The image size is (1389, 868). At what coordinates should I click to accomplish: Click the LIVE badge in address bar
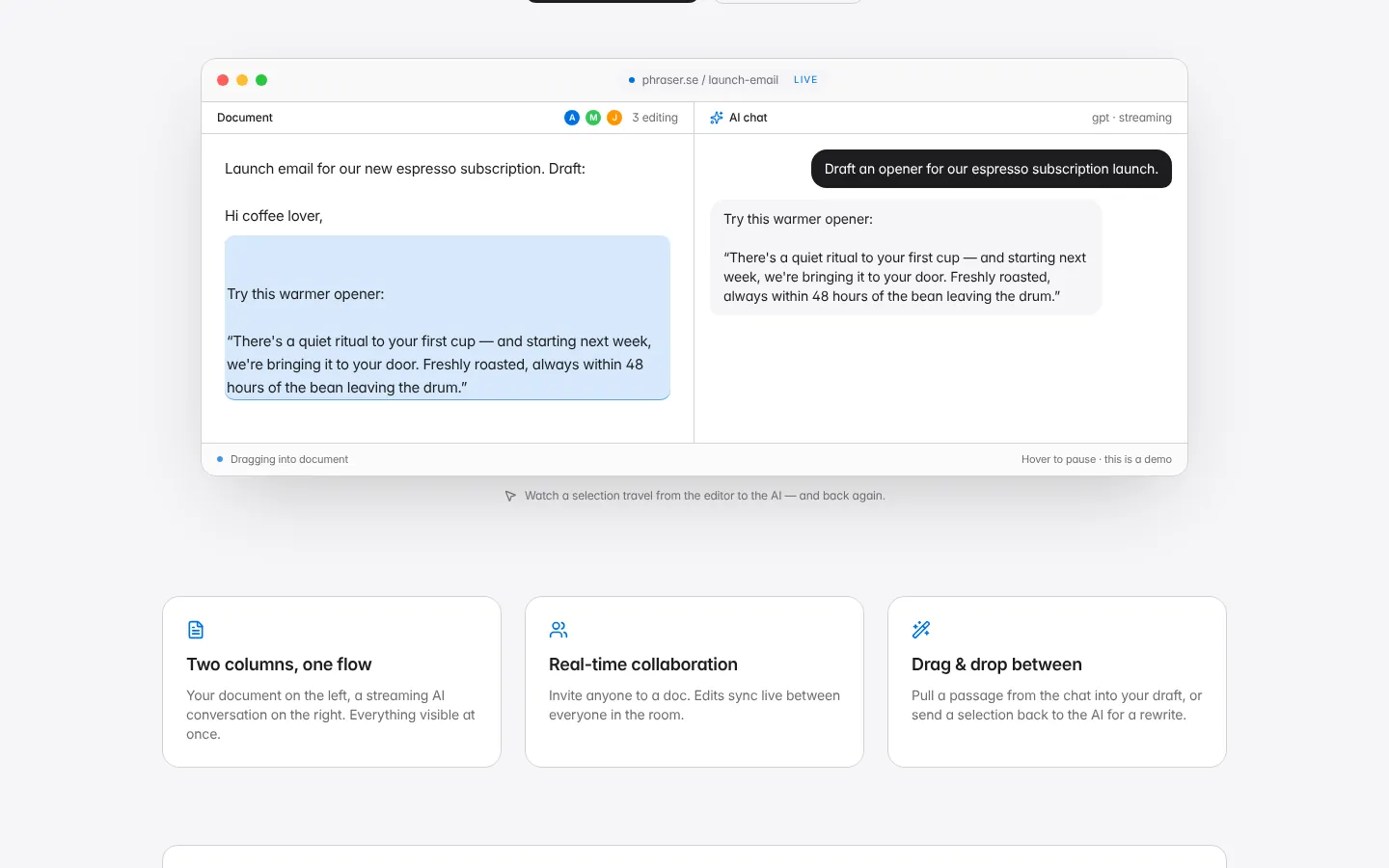(805, 80)
